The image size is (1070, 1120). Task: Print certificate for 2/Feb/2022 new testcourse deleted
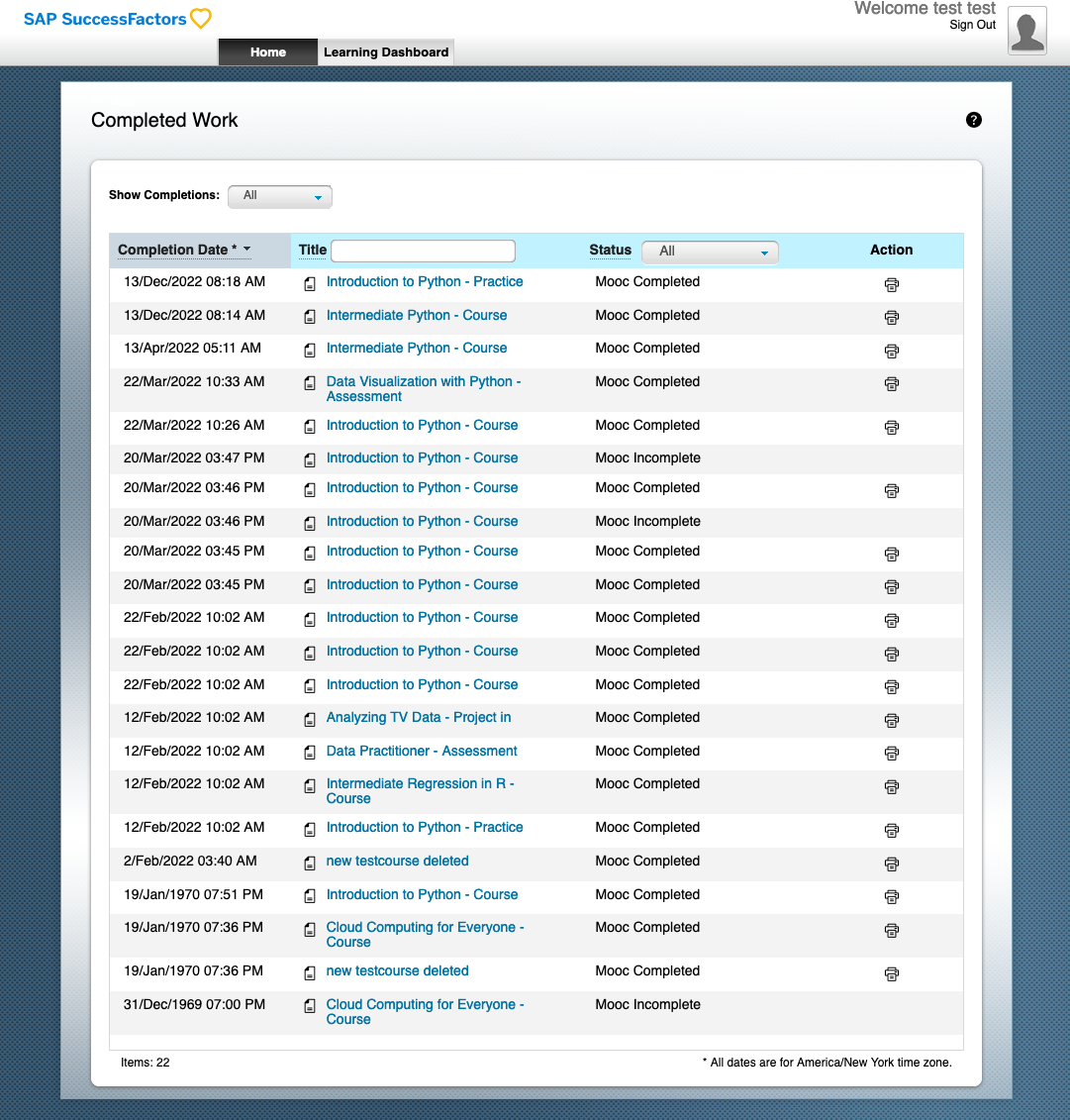coord(891,864)
